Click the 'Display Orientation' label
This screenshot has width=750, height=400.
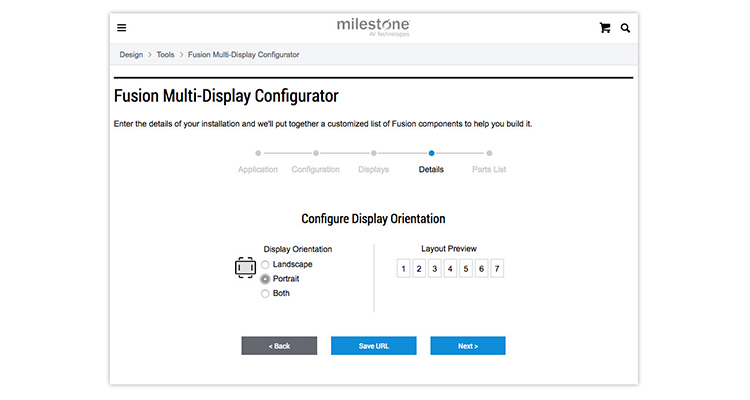(x=298, y=249)
